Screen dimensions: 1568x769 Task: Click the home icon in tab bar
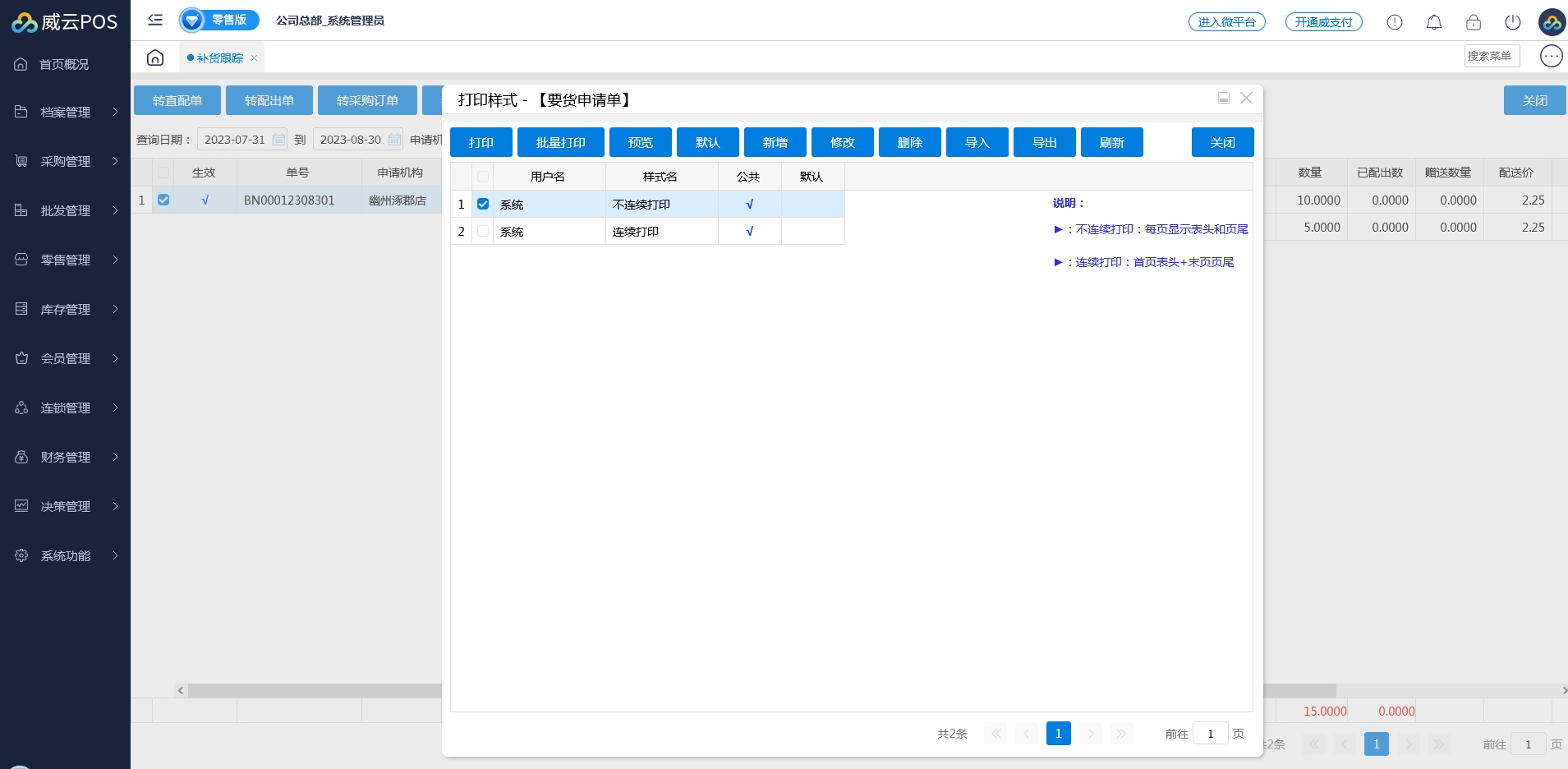point(155,58)
